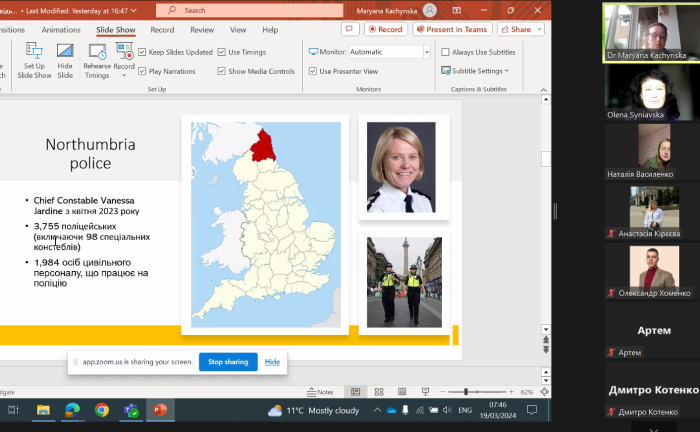Uncheck Use Presenter View
This screenshot has height=432, width=700.
[312, 71]
